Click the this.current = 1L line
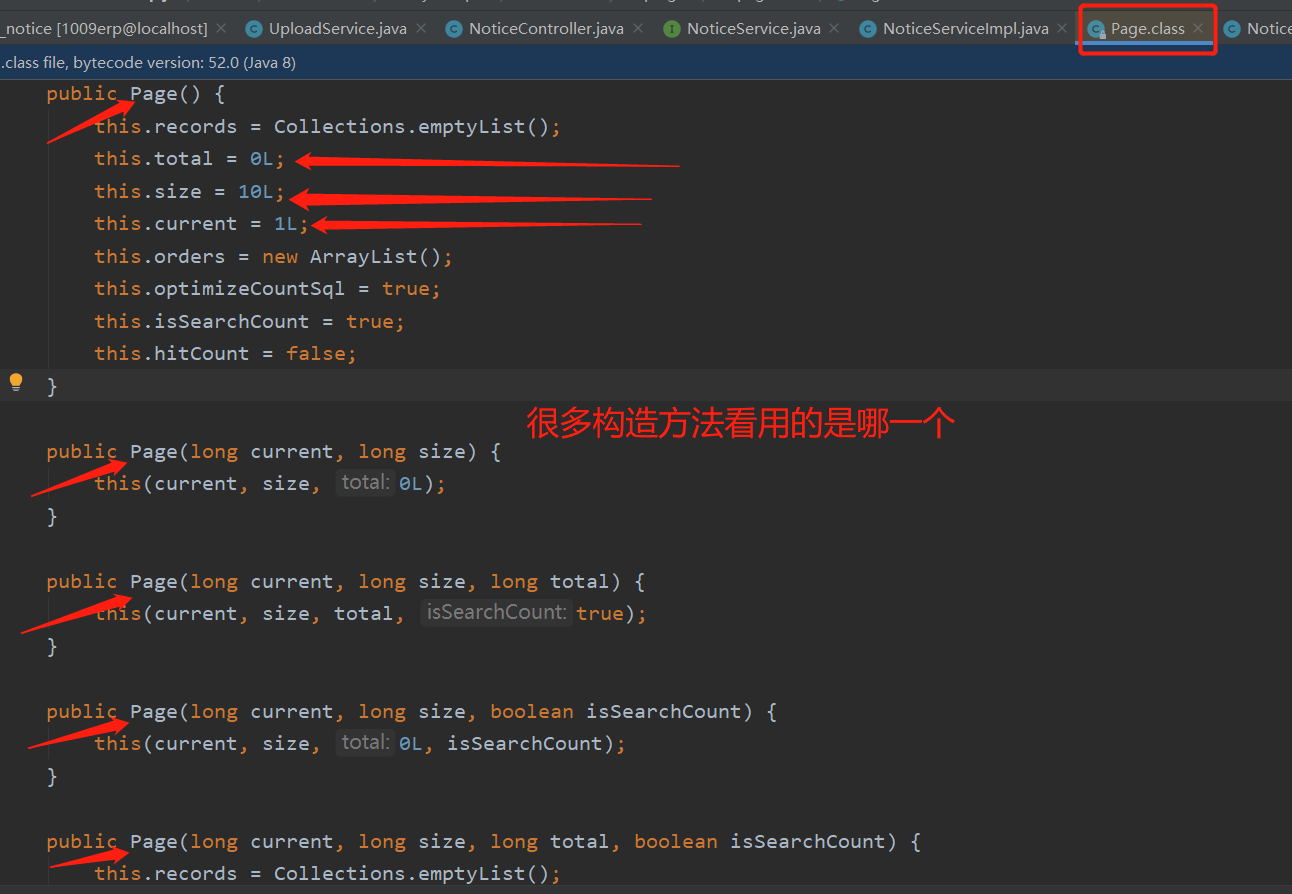 pos(202,224)
